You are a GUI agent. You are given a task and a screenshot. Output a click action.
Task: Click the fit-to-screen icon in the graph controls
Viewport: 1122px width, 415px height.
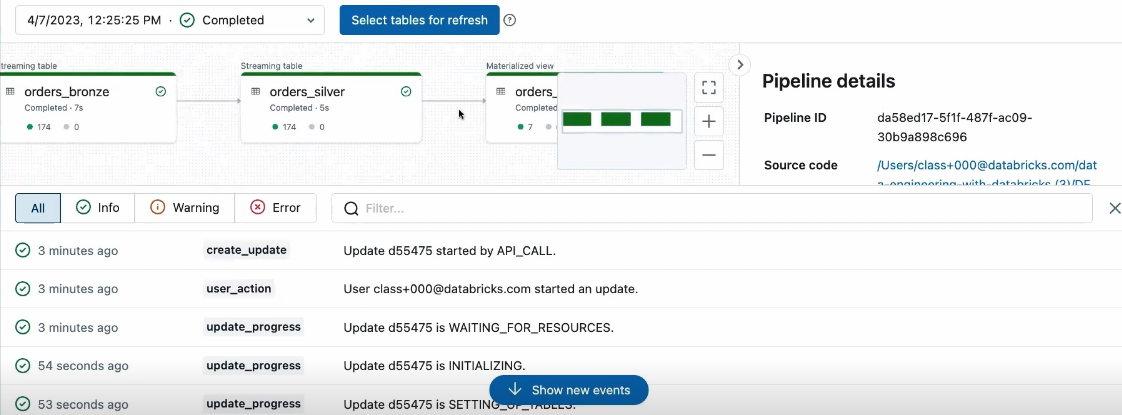(x=708, y=88)
